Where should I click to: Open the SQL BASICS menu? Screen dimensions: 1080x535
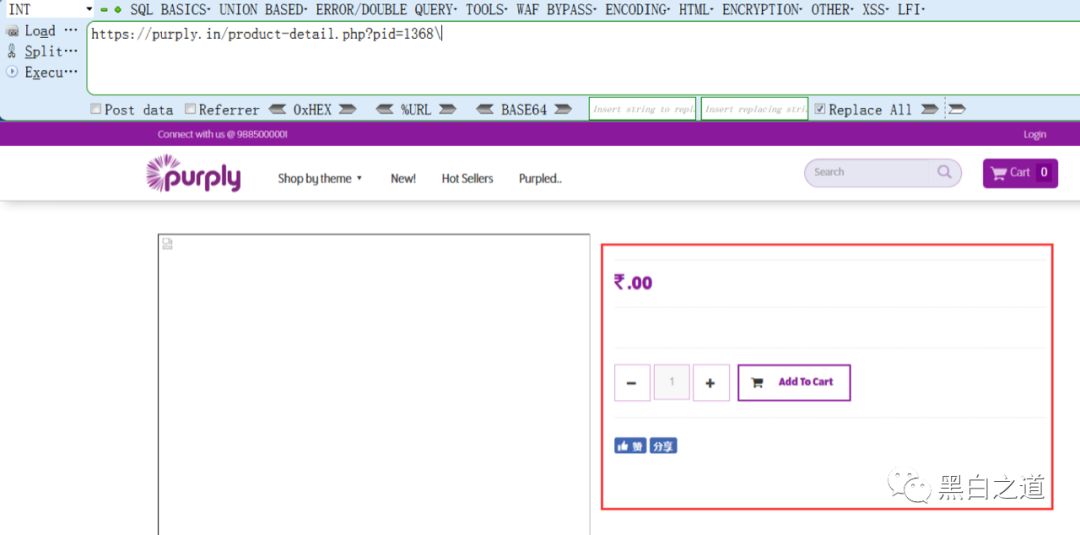169,10
